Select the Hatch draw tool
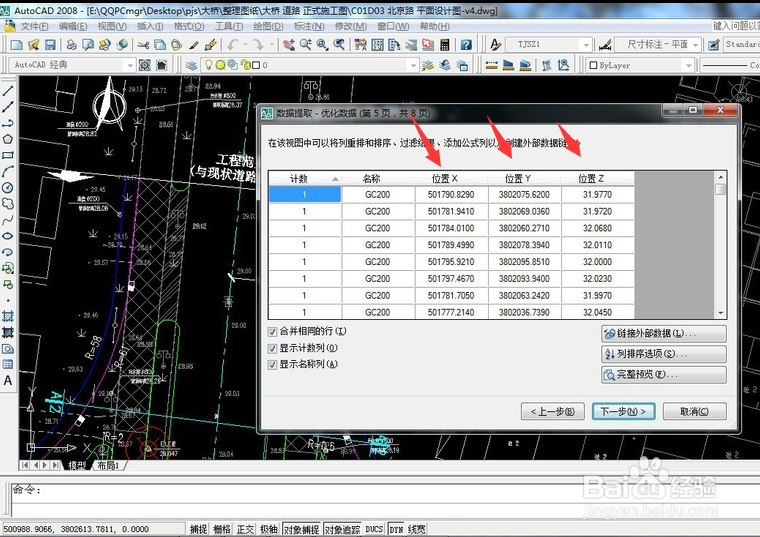This screenshot has height=537, width=760. tap(8, 316)
